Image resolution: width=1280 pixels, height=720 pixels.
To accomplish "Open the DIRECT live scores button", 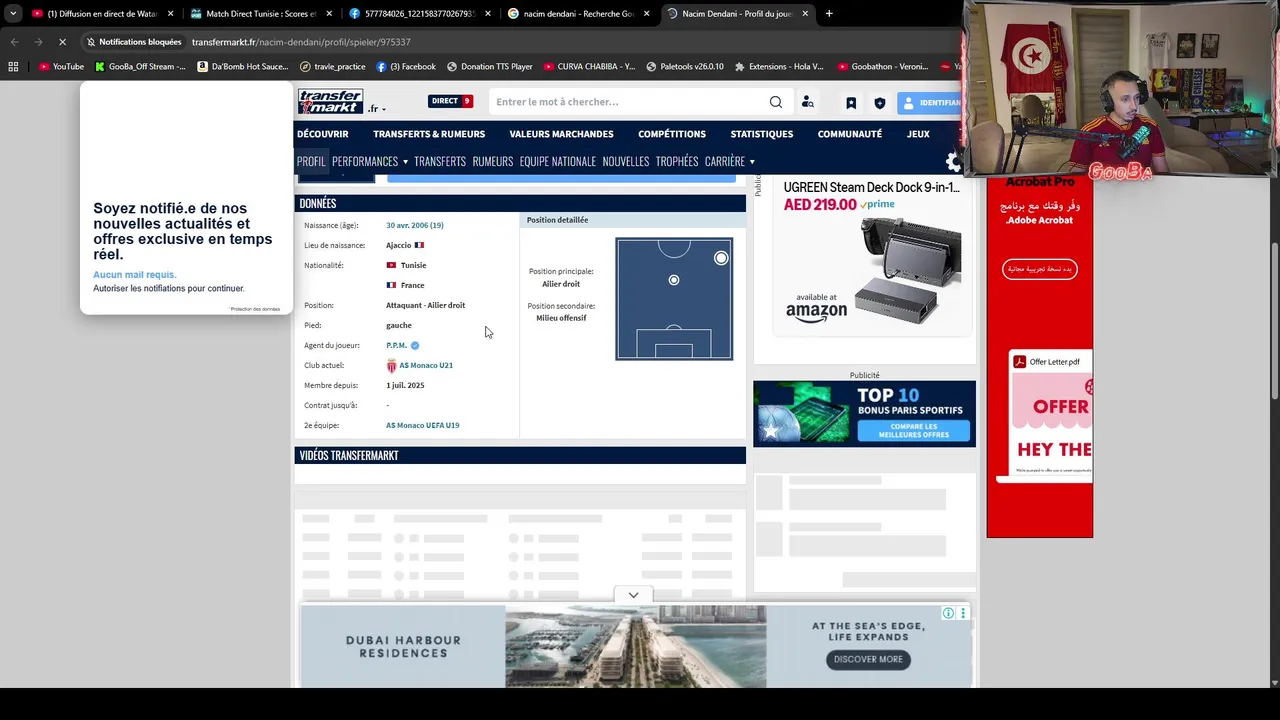I will point(450,101).
